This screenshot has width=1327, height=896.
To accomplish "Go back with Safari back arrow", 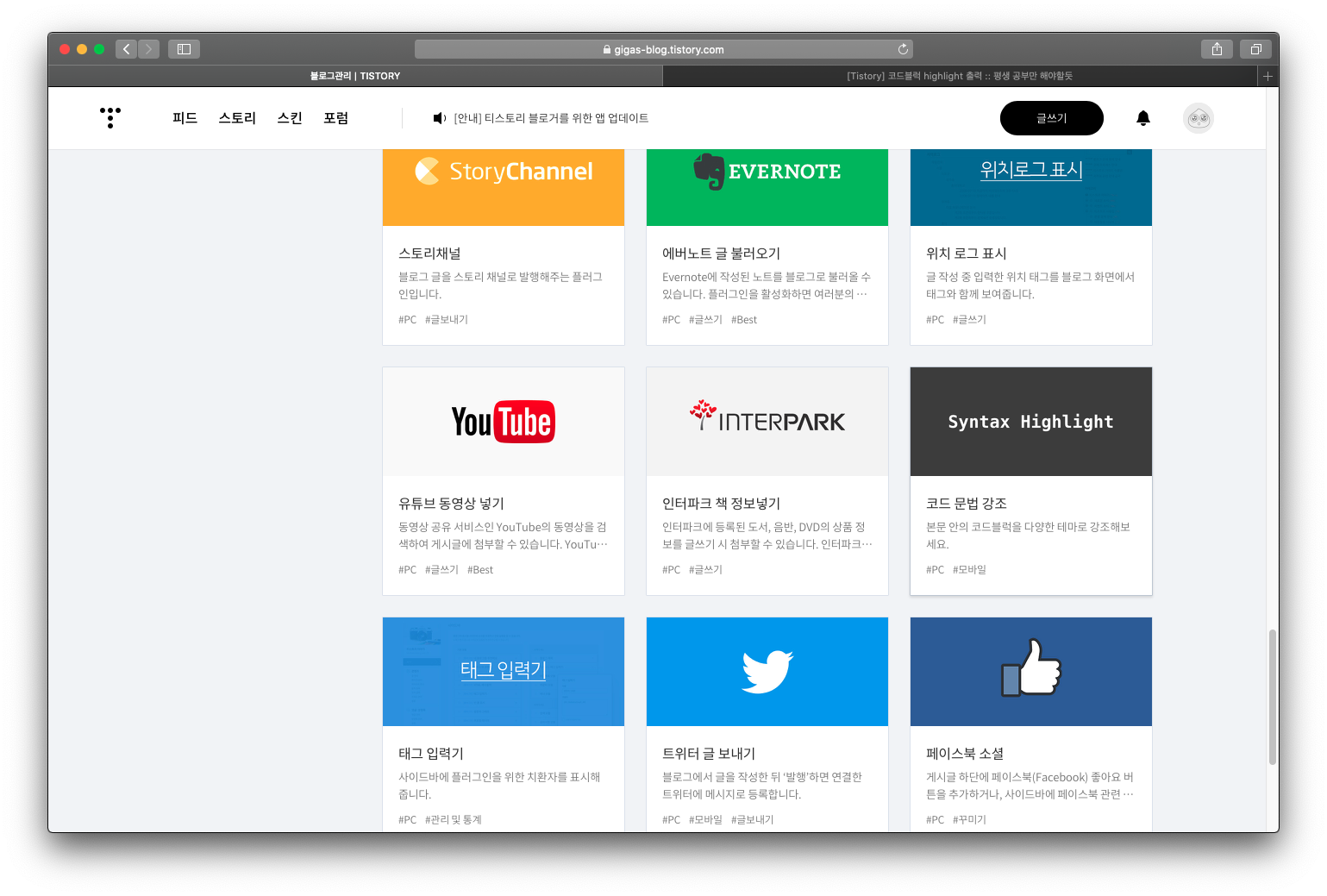I will pyautogui.click(x=127, y=49).
